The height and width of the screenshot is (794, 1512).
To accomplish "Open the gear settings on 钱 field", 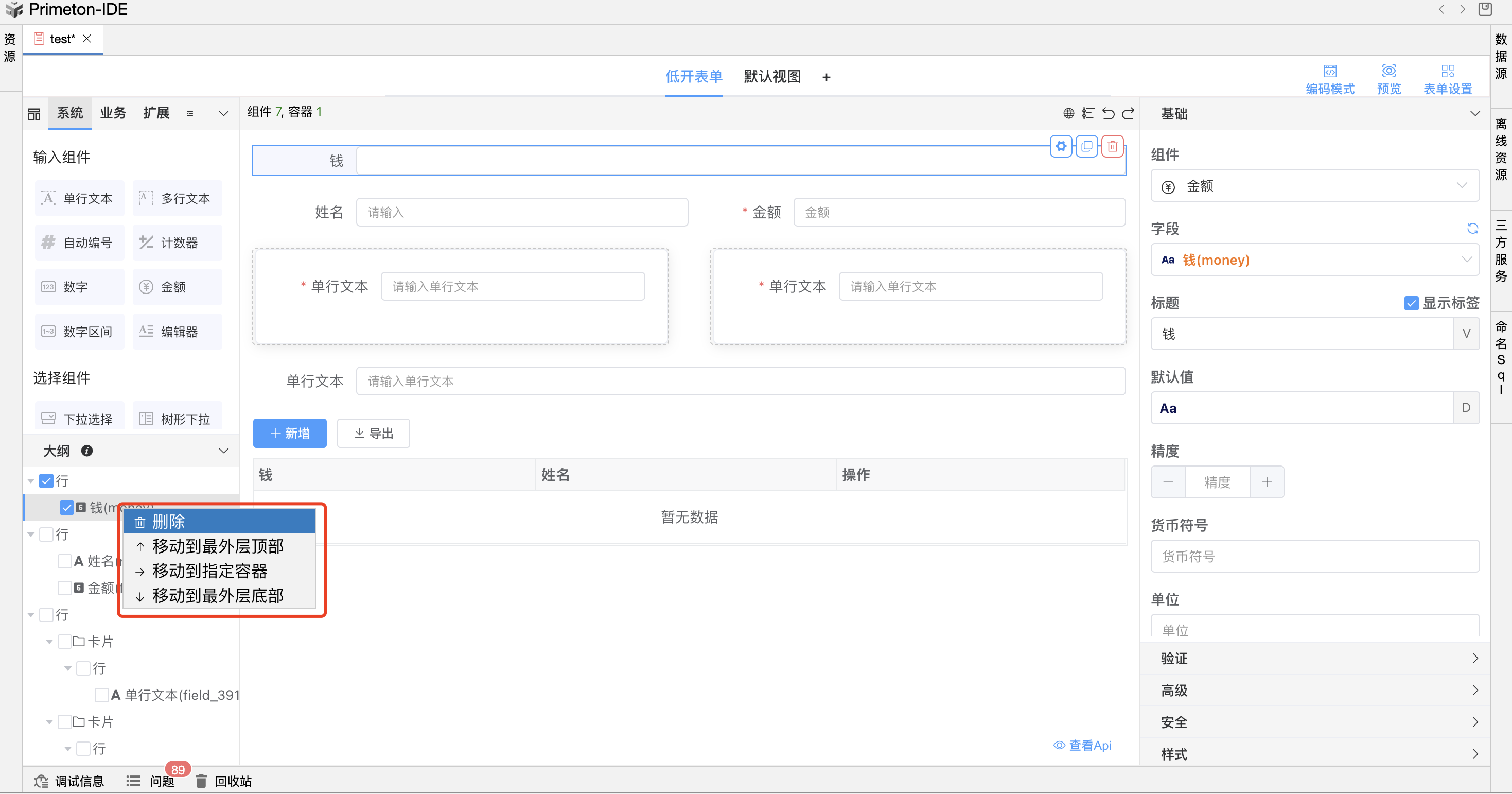I will pyautogui.click(x=1061, y=146).
